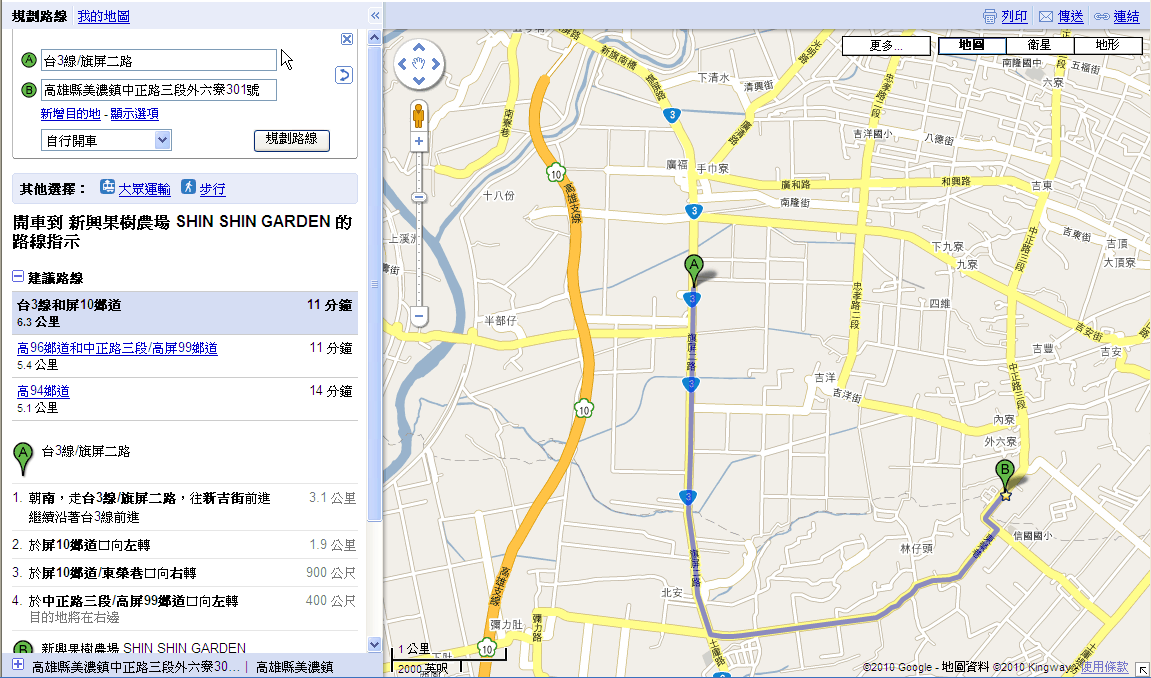Click the sidebar scrollbar thumb

pyautogui.click(x=374, y=282)
